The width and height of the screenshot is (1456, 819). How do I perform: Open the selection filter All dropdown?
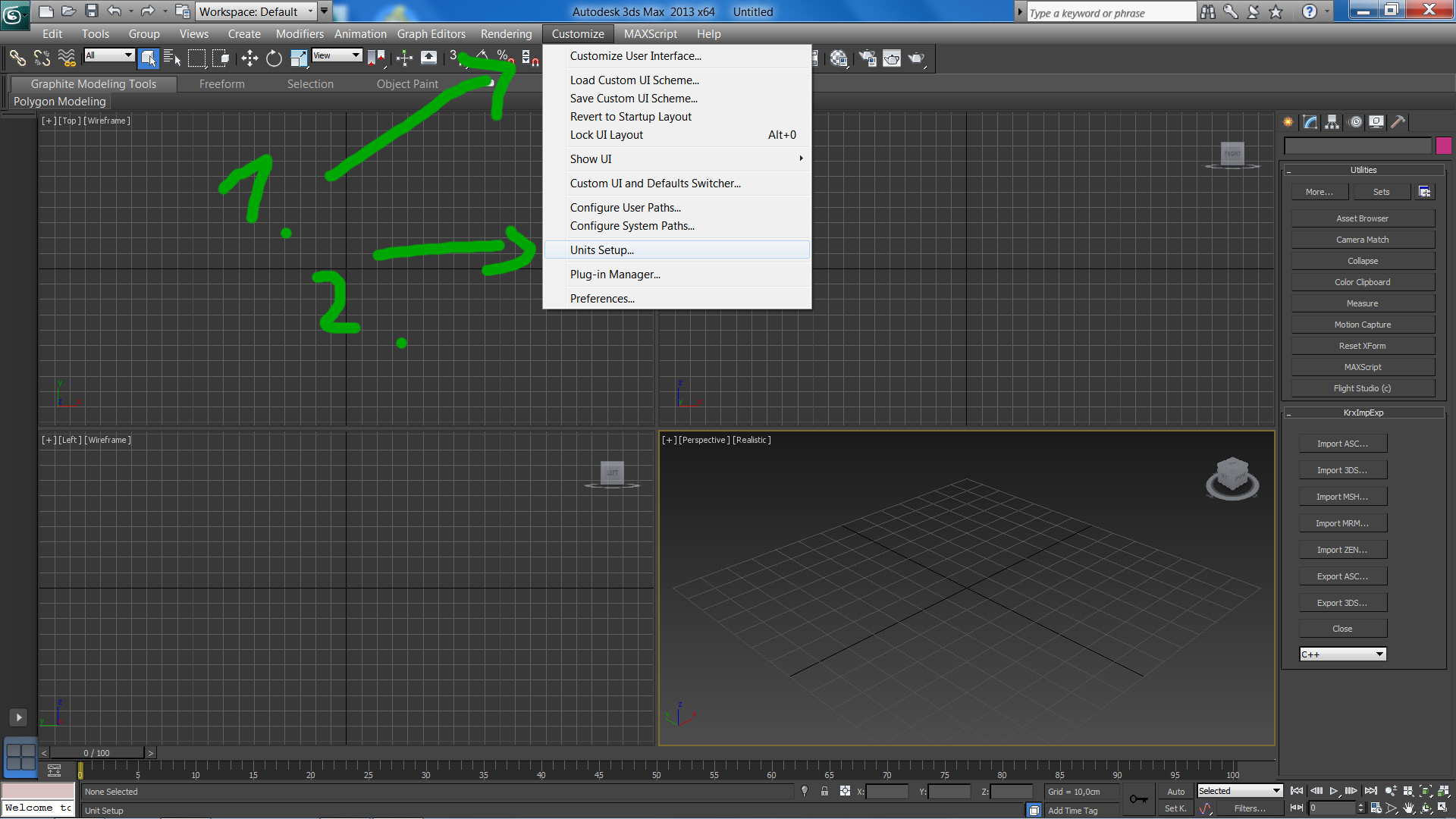tap(109, 55)
